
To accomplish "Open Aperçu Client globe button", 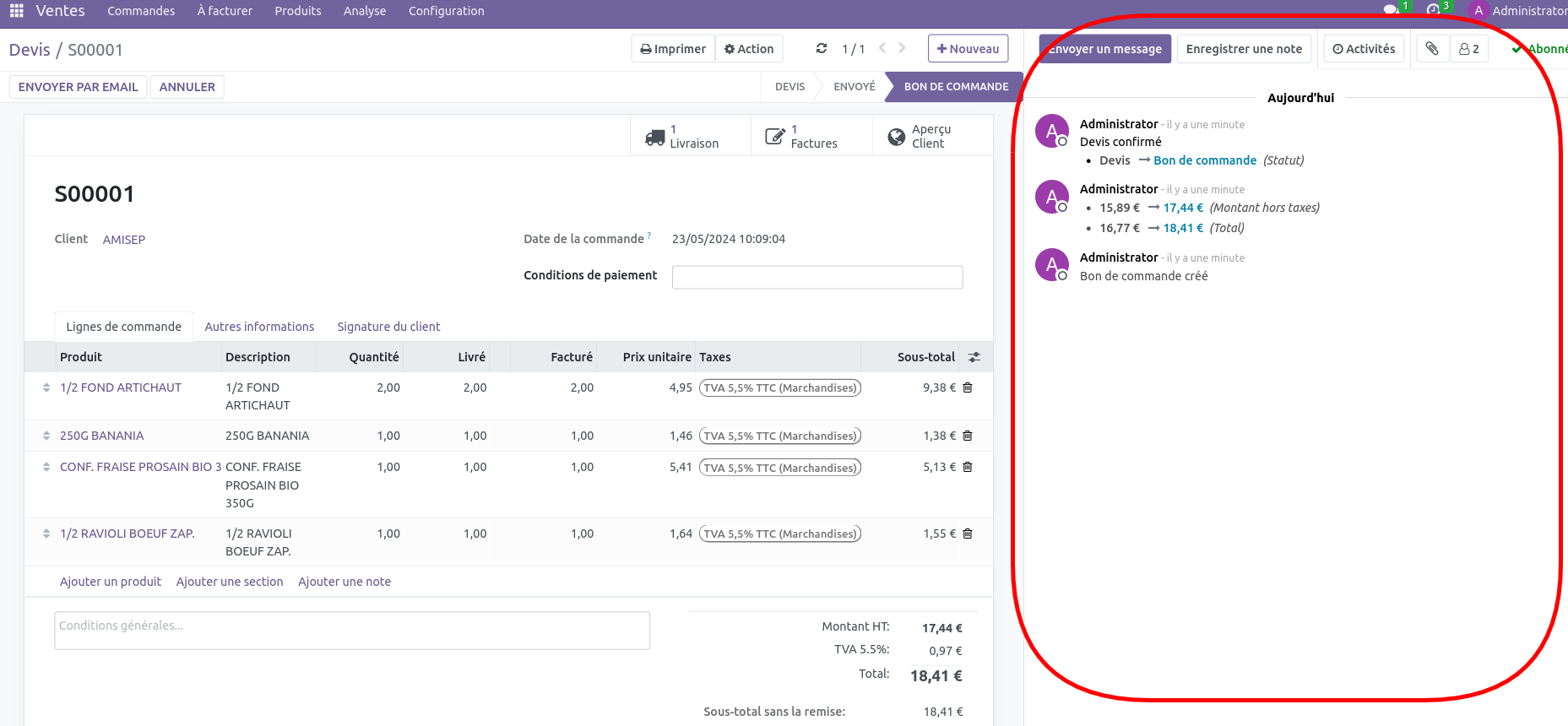I will coord(932,136).
